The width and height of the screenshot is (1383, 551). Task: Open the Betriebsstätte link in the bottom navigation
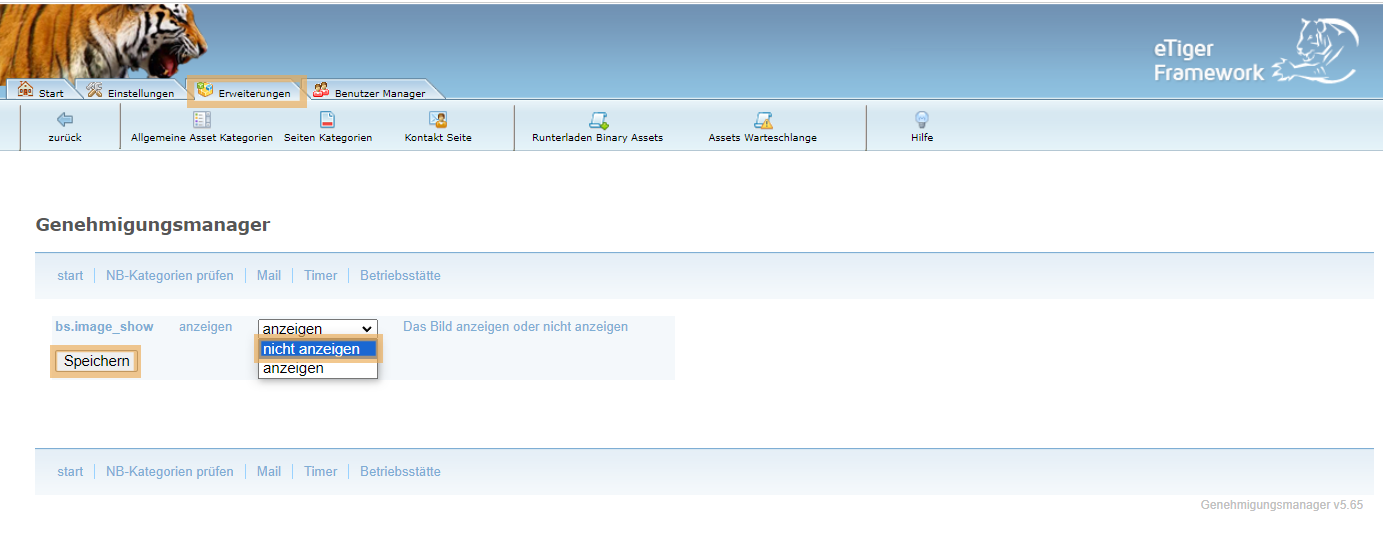coord(400,471)
